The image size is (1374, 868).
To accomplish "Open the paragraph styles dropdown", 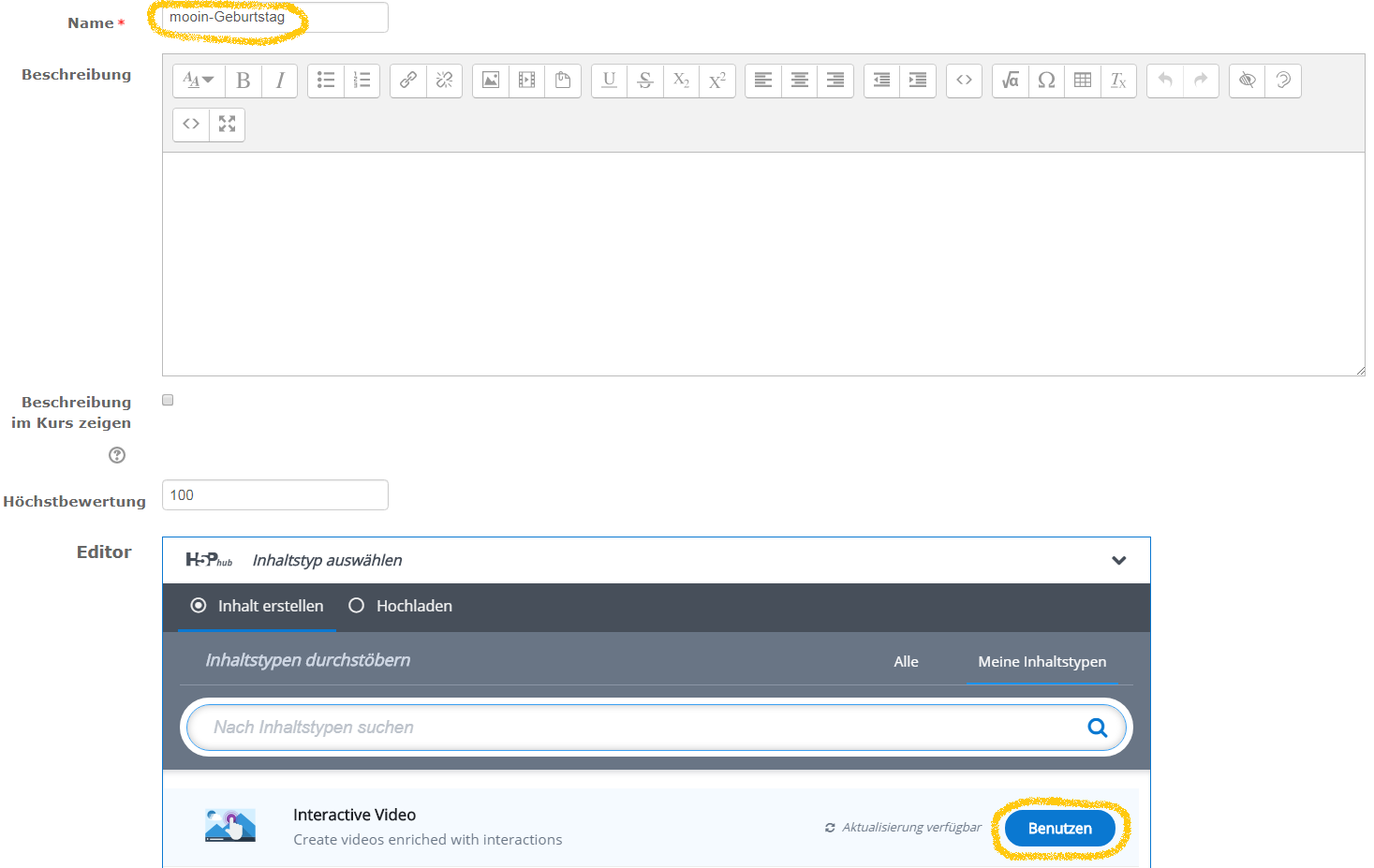I will coord(198,81).
